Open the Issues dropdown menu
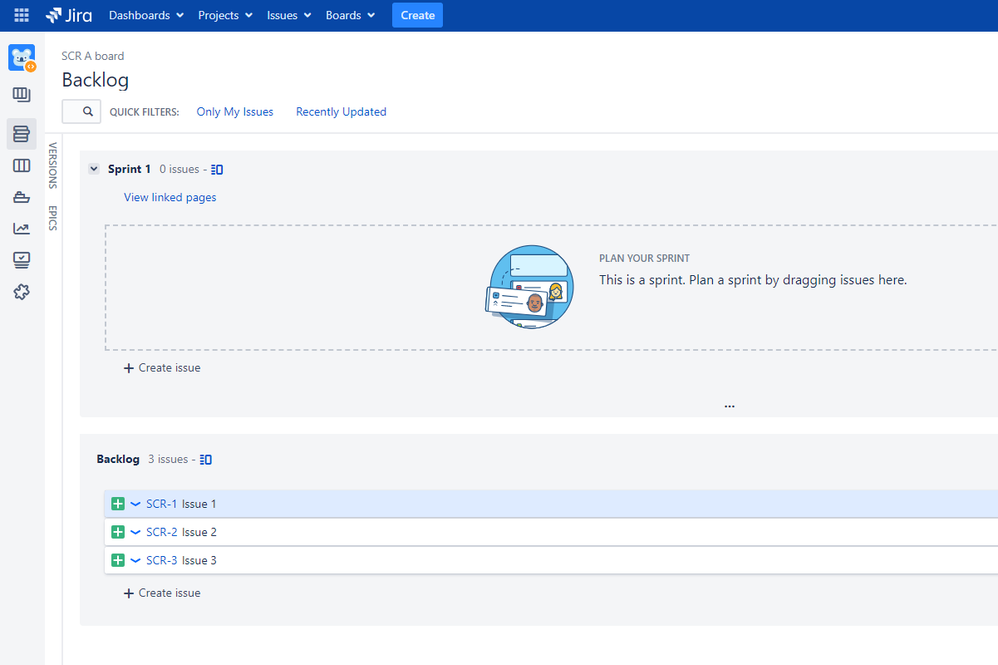The height and width of the screenshot is (665, 998). 289,15
